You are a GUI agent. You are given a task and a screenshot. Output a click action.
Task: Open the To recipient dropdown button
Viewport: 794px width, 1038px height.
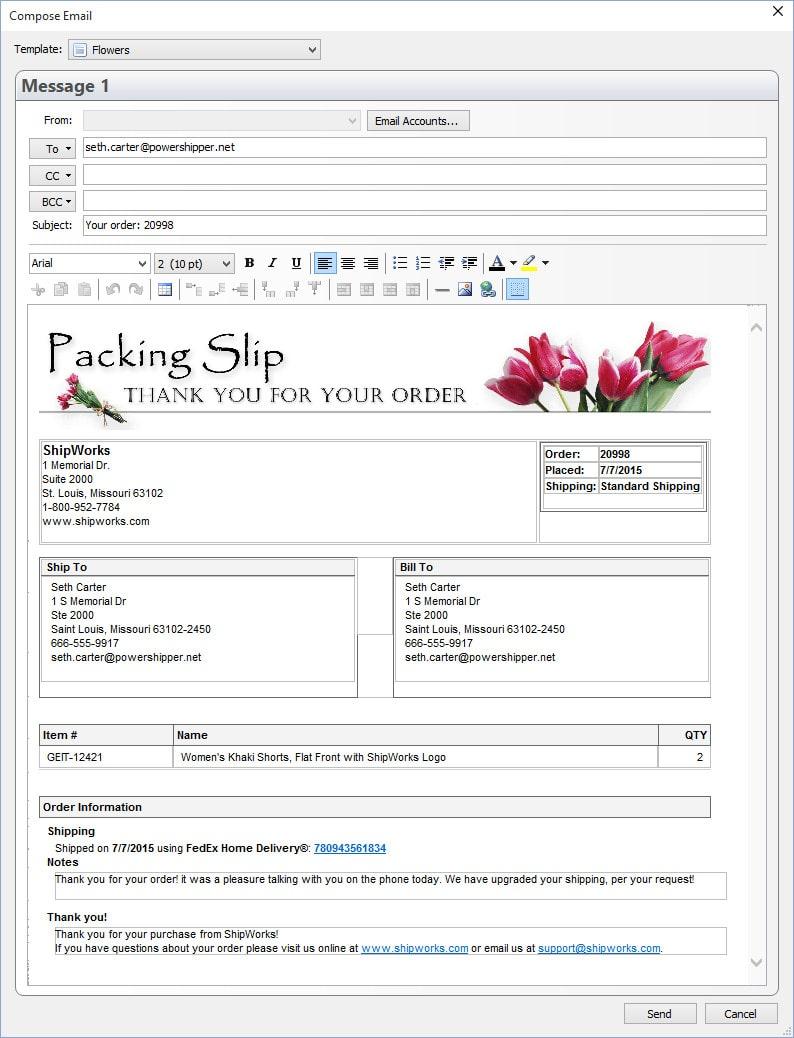tap(52, 148)
